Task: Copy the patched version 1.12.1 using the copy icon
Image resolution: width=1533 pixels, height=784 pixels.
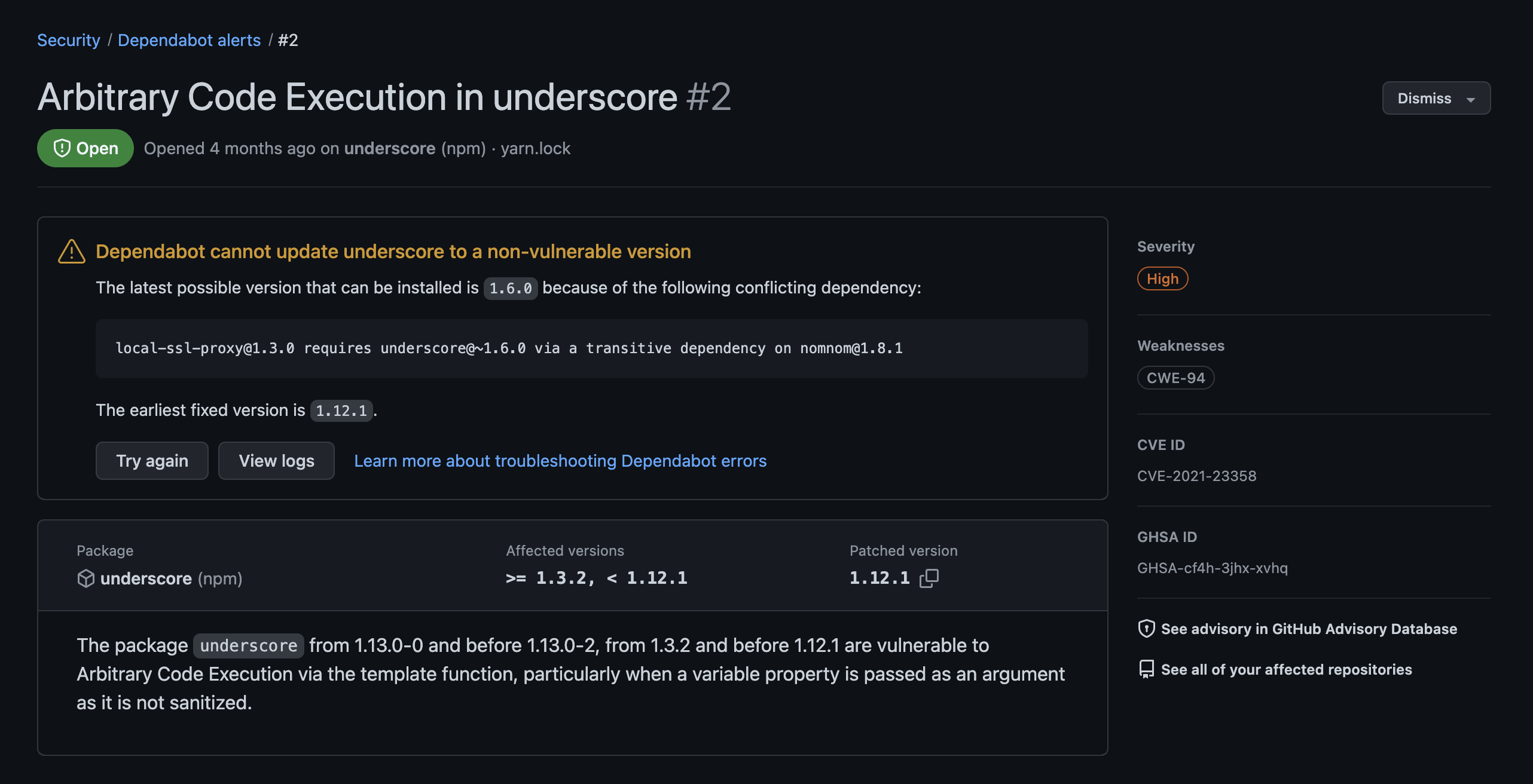Action: (929, 578)
